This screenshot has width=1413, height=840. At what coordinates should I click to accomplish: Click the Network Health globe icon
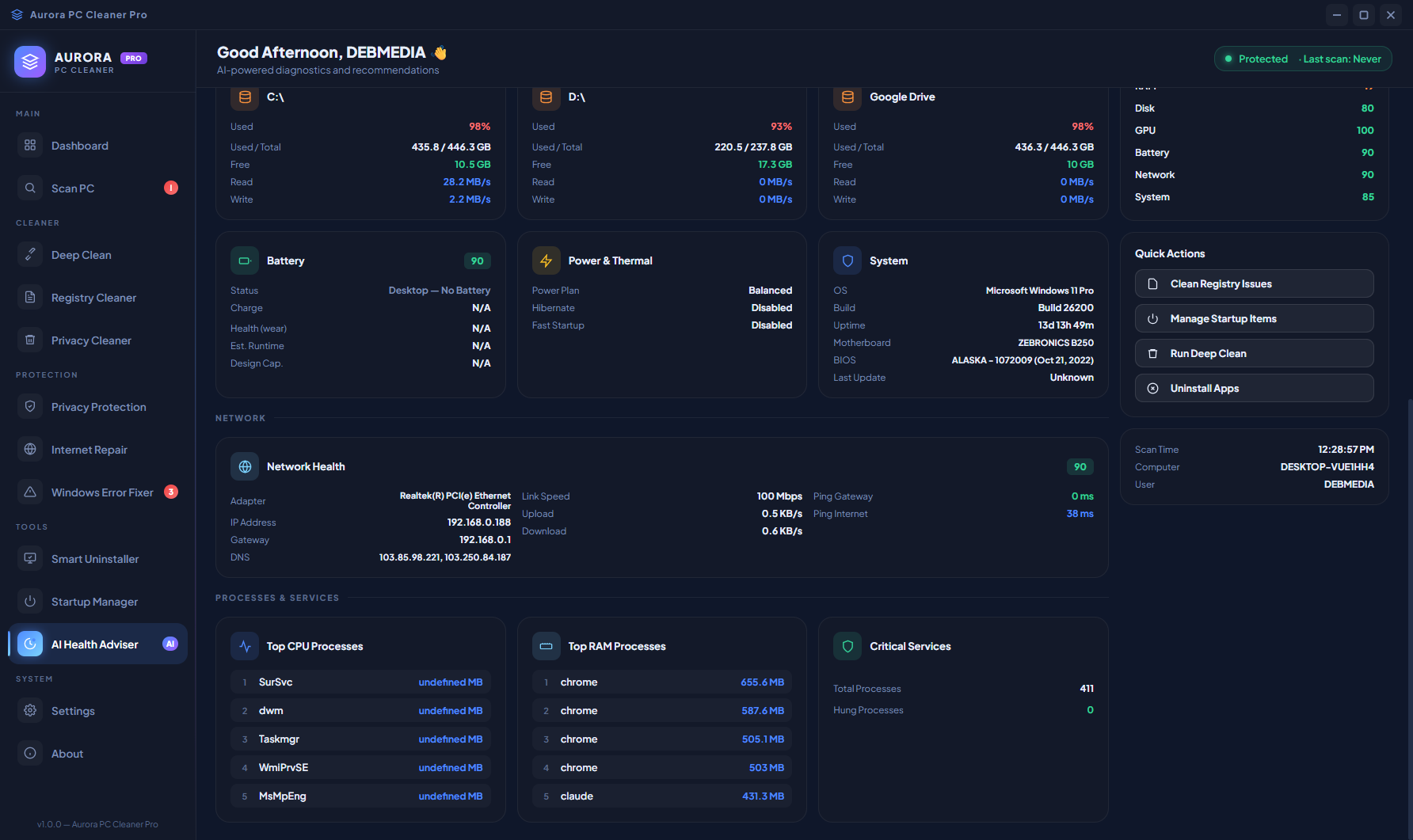pos(245,466)
